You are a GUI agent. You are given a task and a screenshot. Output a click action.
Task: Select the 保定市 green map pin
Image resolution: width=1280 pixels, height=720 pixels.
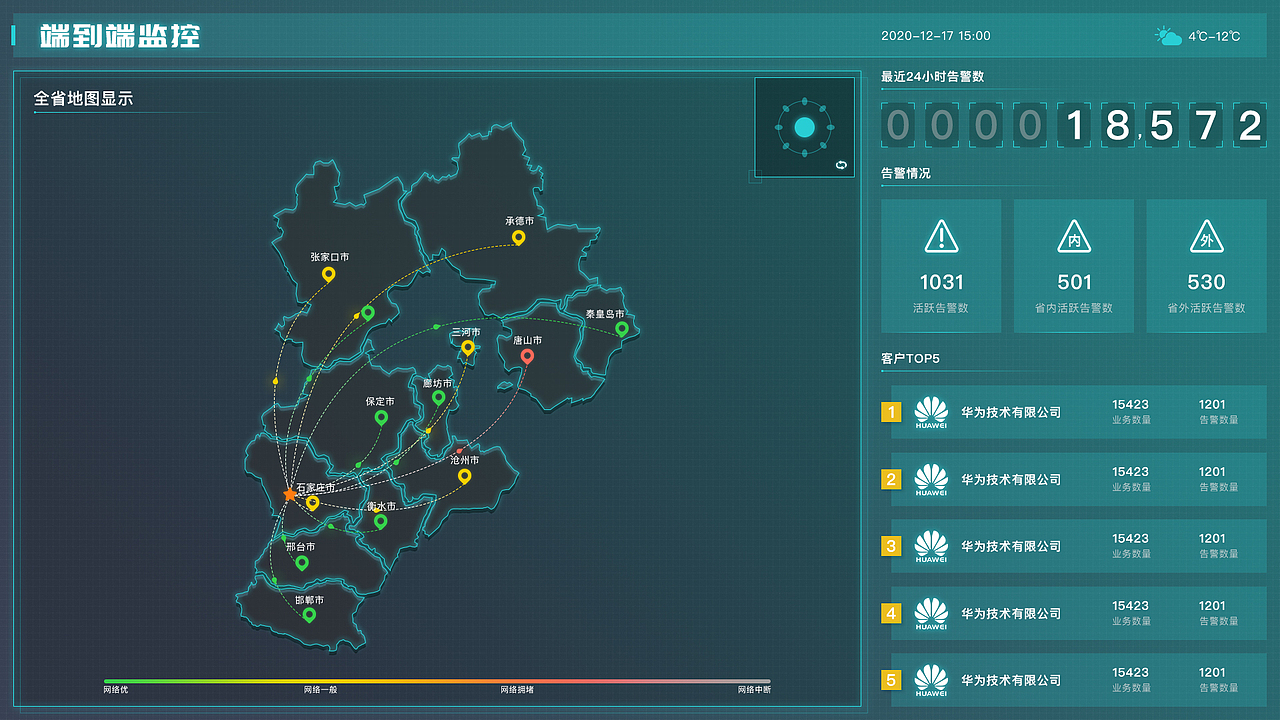[381, 417]
